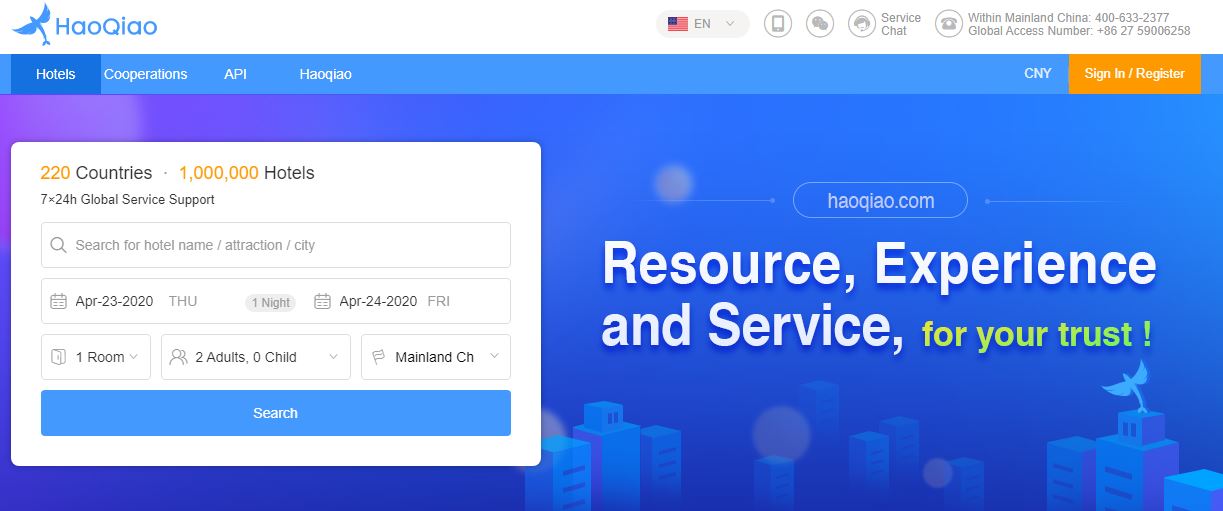Screen dimensions: 1223x511
Task: Expand the 1 Room dropdown
Action: point(96,357)
